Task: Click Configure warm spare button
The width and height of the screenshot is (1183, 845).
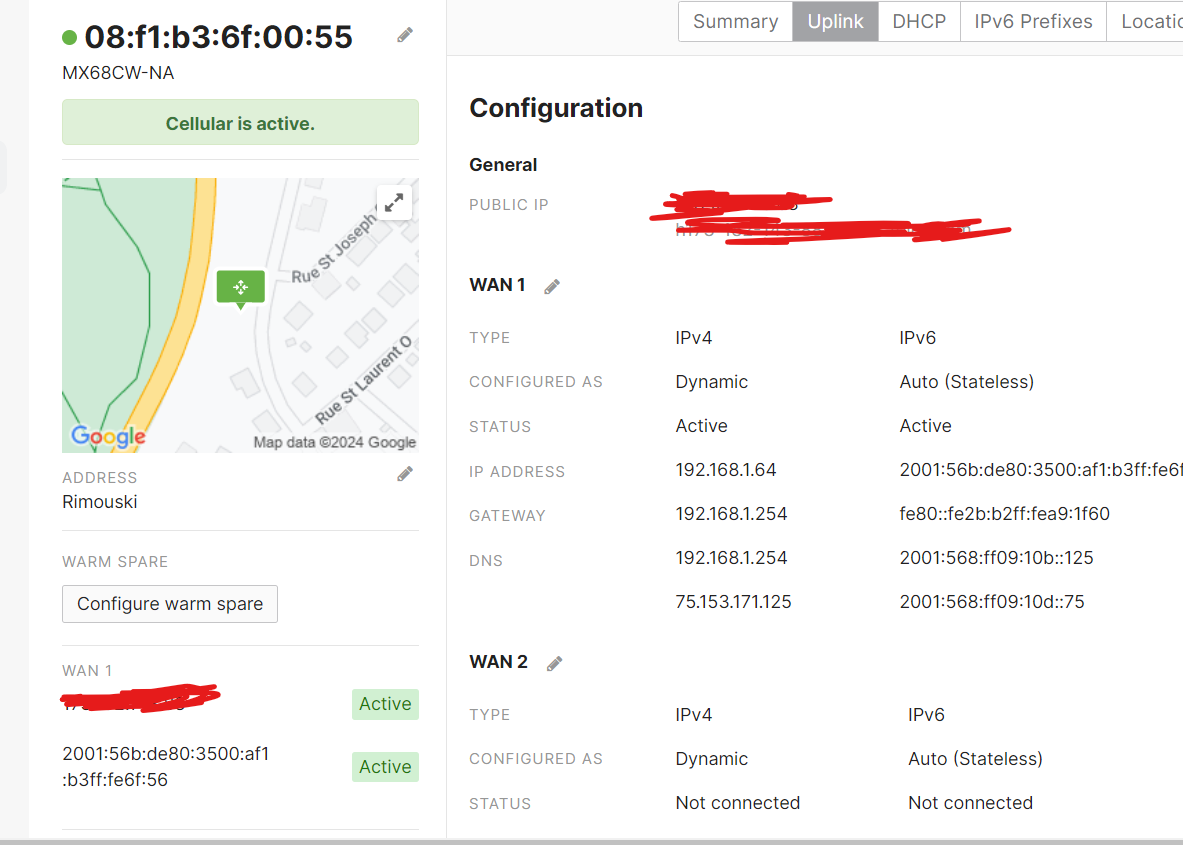Action: click(x=170, y=604)
